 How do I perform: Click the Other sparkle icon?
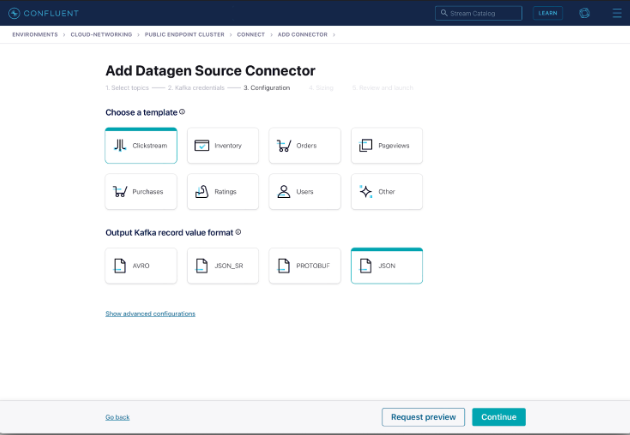(x=366, y=192)
